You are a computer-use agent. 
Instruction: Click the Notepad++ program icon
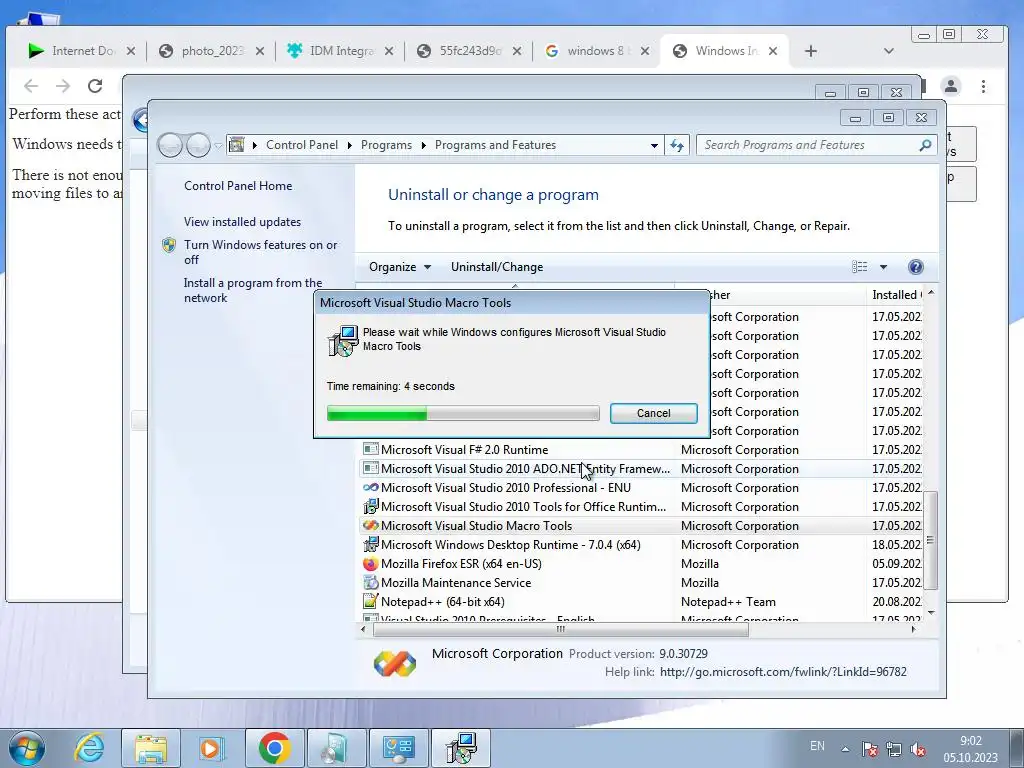[x=370, y=601]
